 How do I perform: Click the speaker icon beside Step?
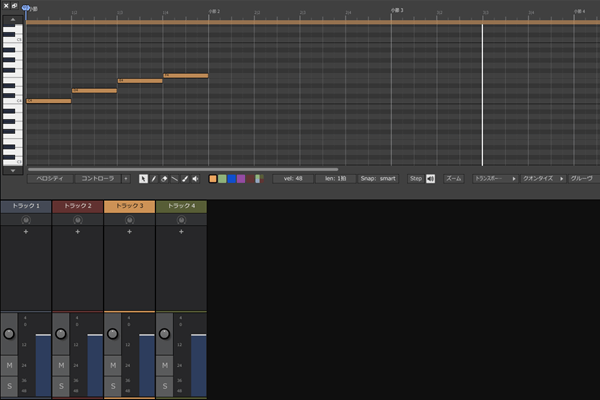pyautogui.click(x=431, y=179)
